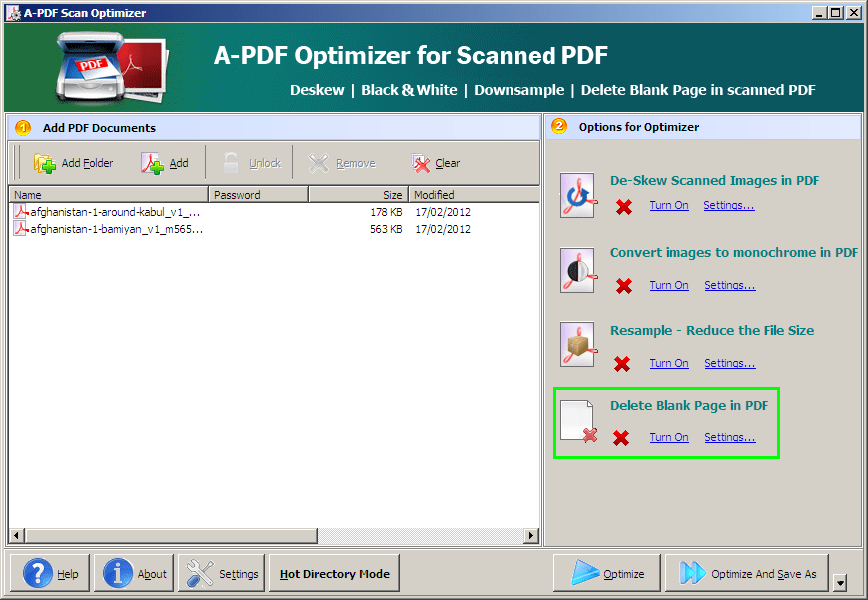The width and height of the screenshot is (868, 600).
Task: Close the A-PDF Scan Optimizer window
Action: pos(854,13)
